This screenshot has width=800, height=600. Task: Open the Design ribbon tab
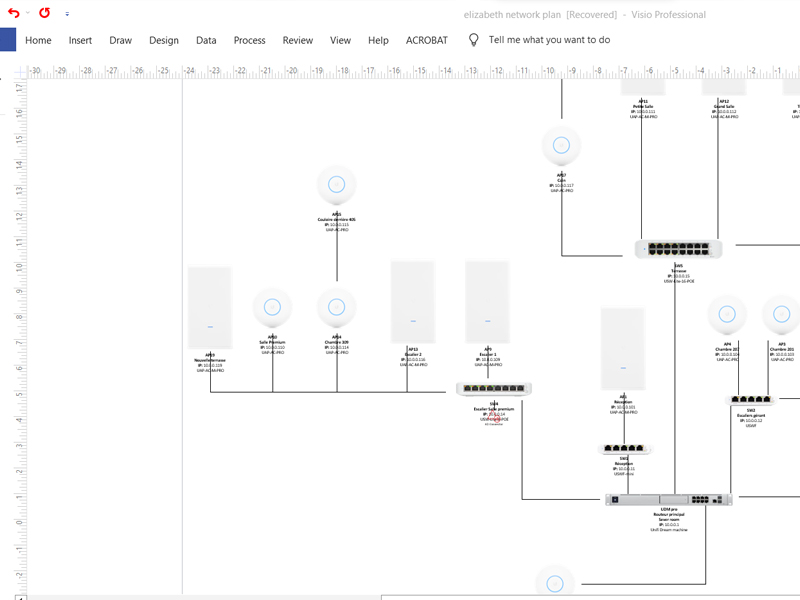pos(164,40)
